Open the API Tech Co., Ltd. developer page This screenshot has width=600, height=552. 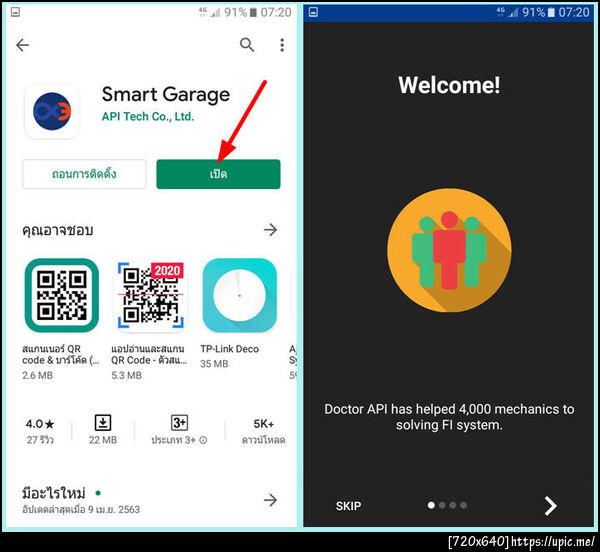[148, 117]
